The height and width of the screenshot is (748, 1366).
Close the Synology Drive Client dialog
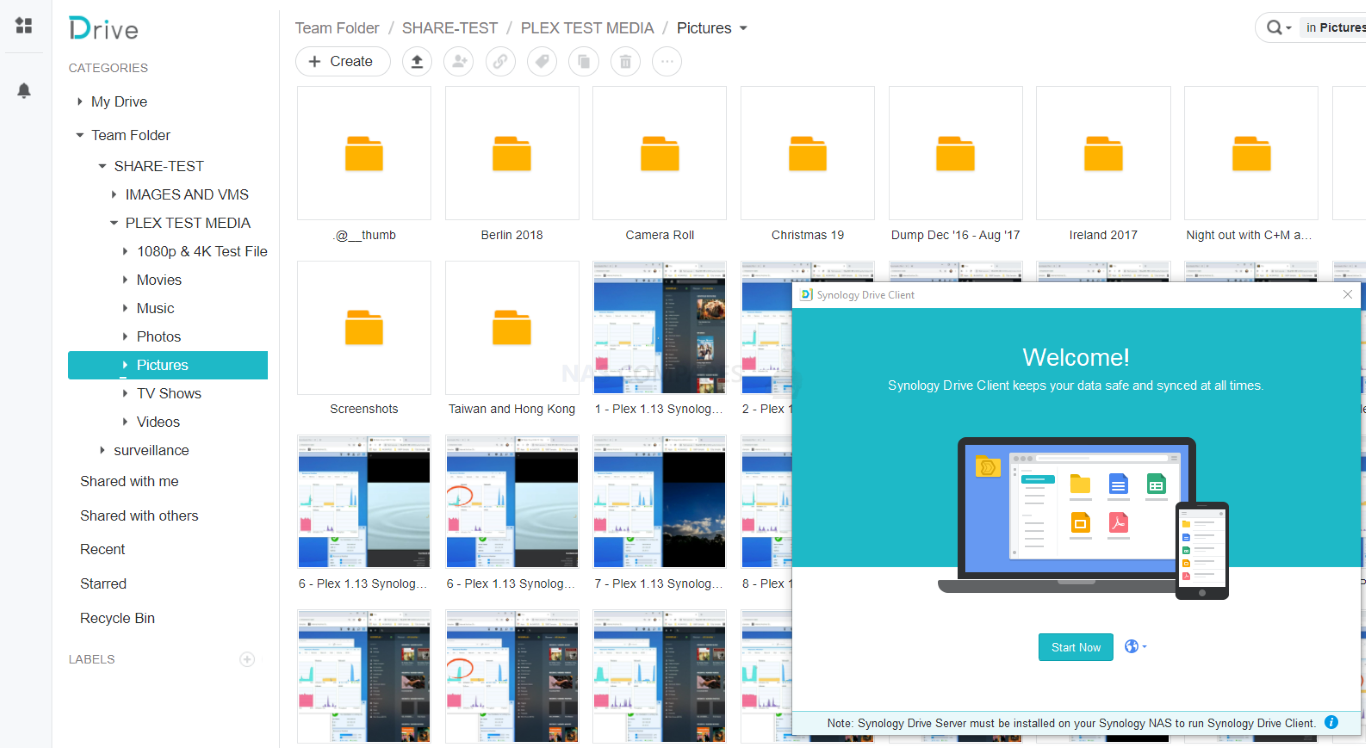coord(1347,294)
